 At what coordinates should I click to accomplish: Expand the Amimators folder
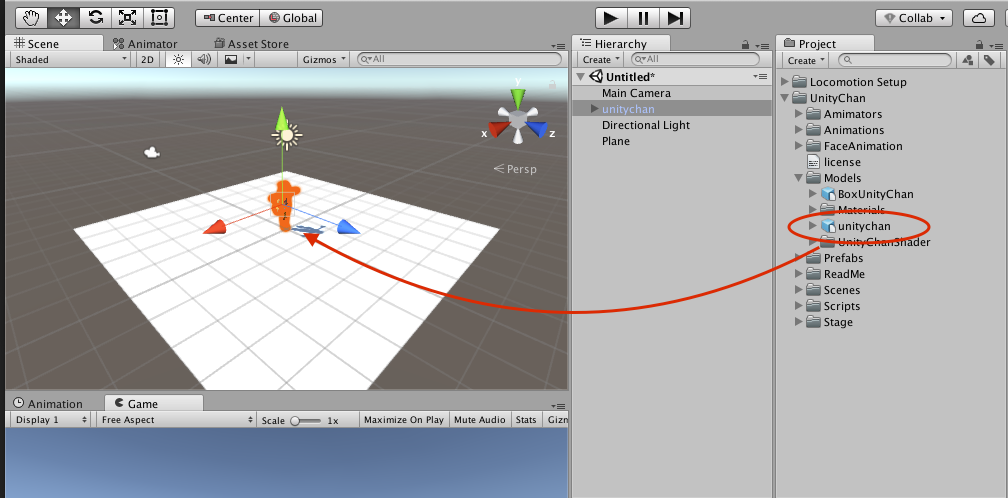tap(799, 114)
